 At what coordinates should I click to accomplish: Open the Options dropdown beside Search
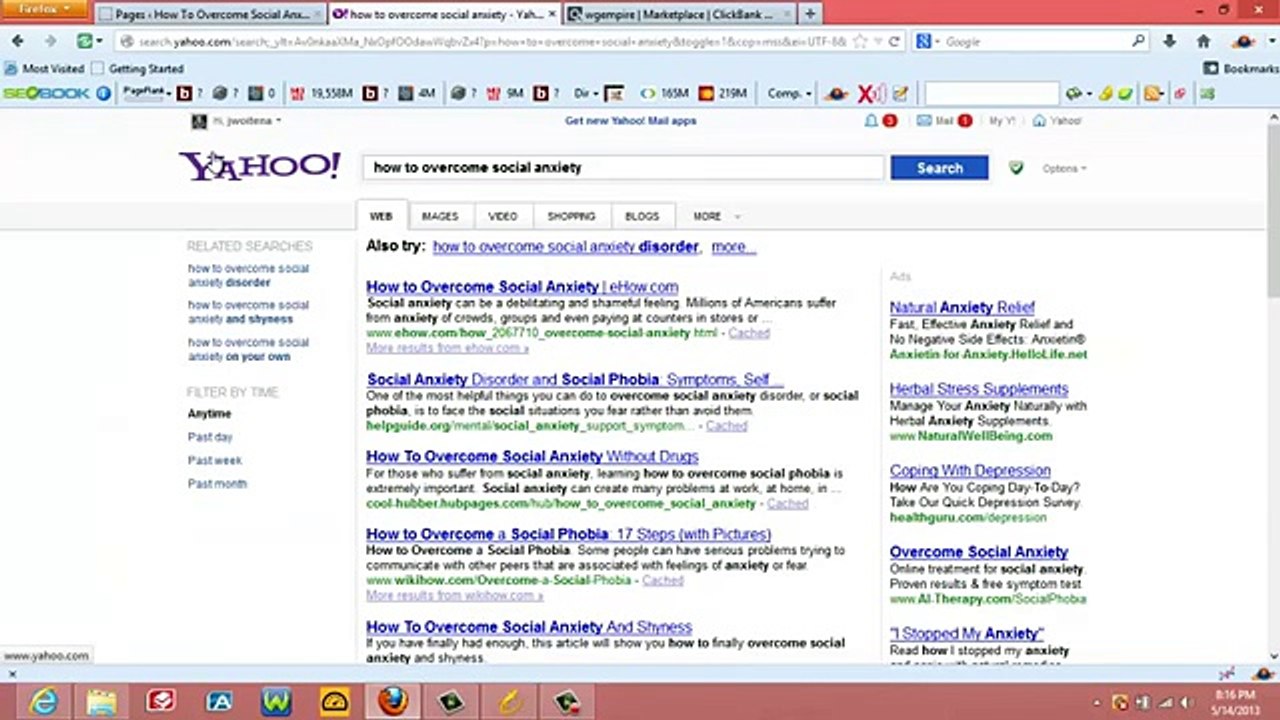click(x=1064, y=169)
